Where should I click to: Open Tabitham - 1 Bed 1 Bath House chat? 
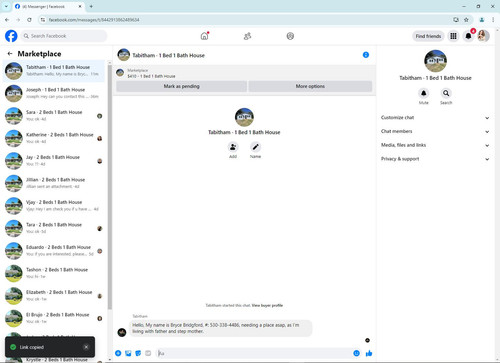[54, 71]
